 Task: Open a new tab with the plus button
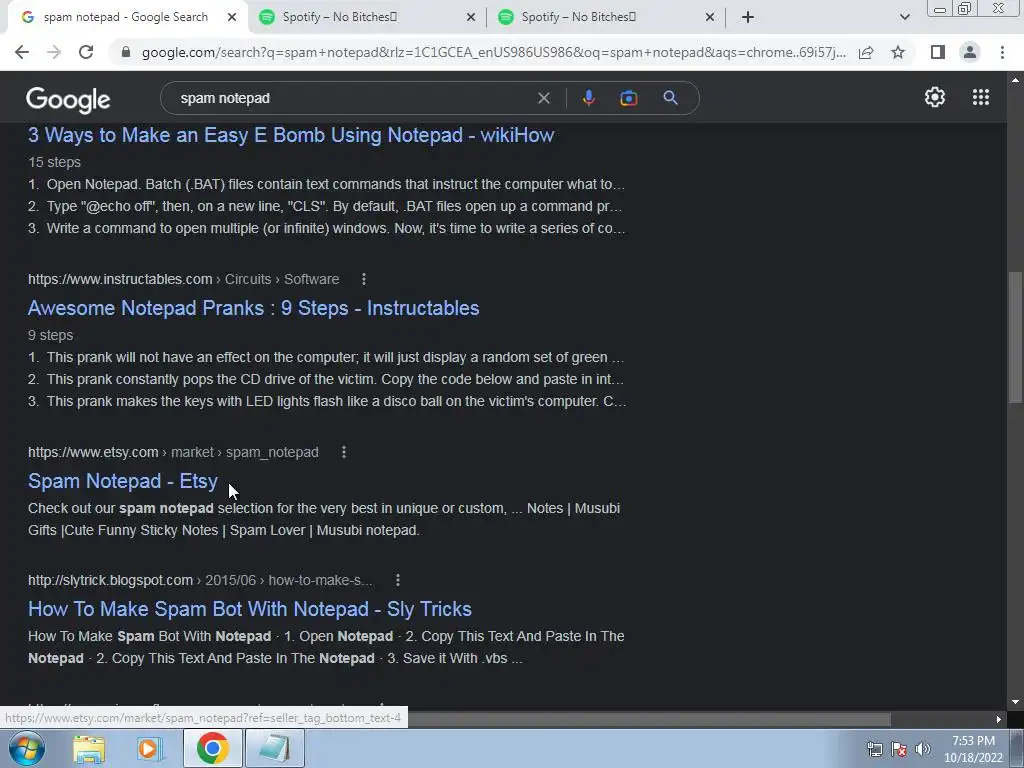748,17
